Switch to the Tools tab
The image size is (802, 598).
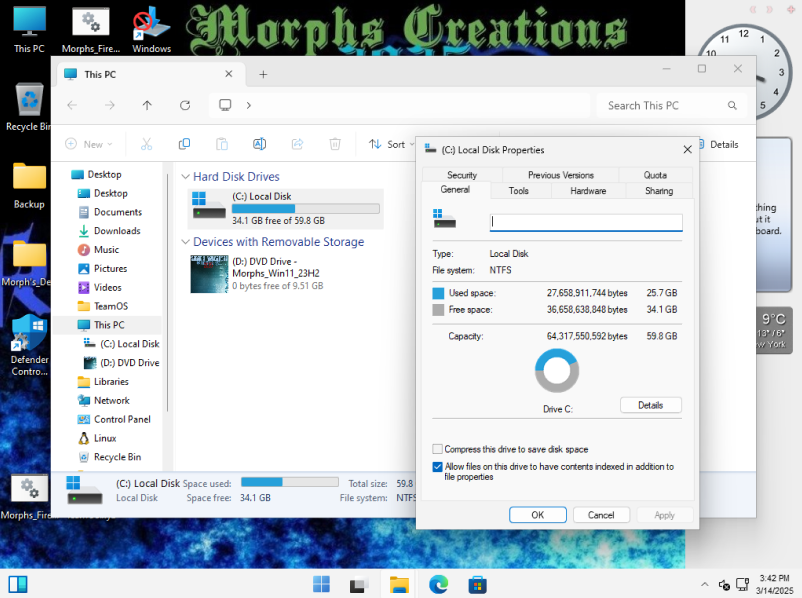[519, 190]
